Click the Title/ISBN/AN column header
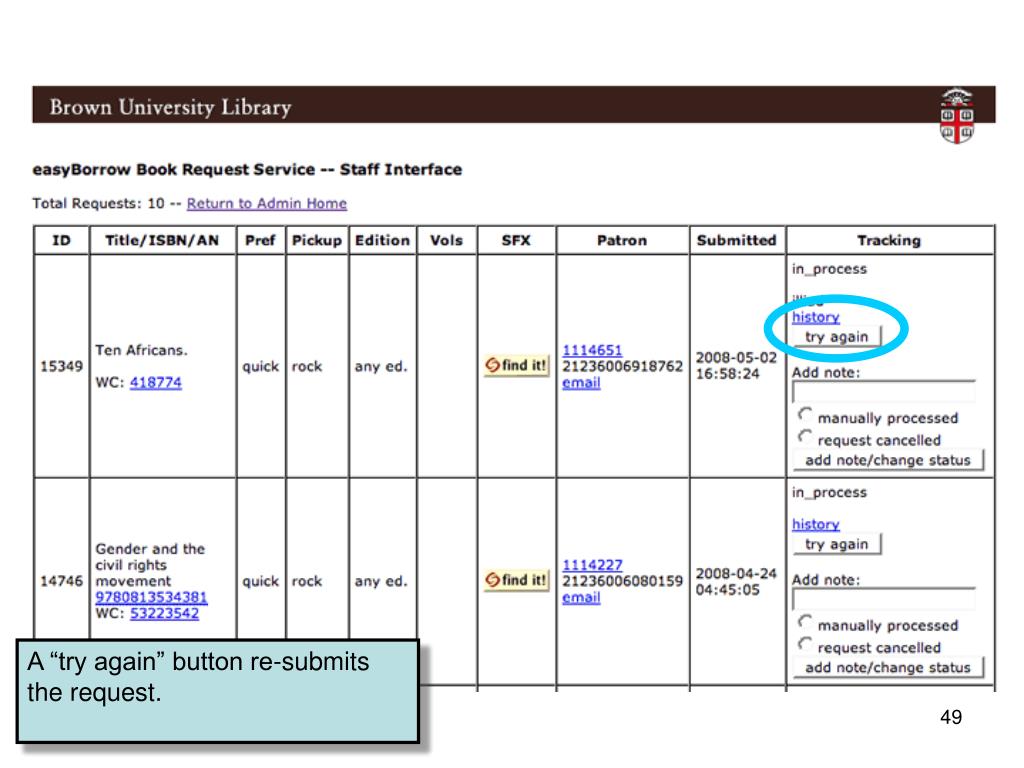The height and width of the screenshot is (768, 1024). point(162,240)
